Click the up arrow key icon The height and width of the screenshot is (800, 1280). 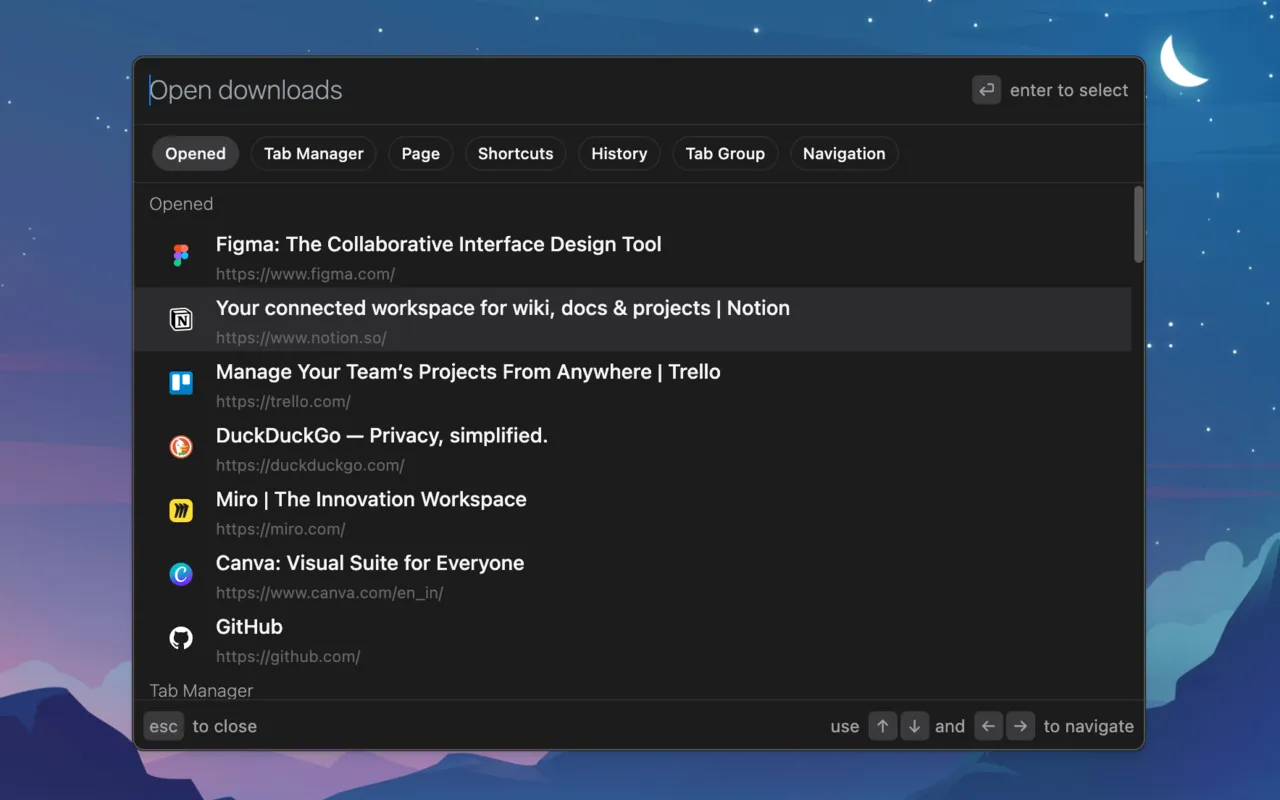882,726
